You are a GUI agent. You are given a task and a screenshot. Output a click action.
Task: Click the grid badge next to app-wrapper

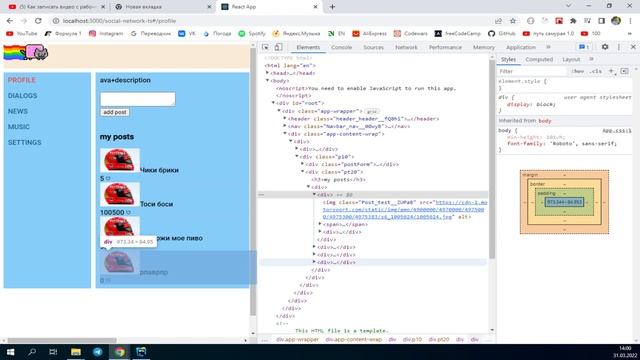point(371,111)
